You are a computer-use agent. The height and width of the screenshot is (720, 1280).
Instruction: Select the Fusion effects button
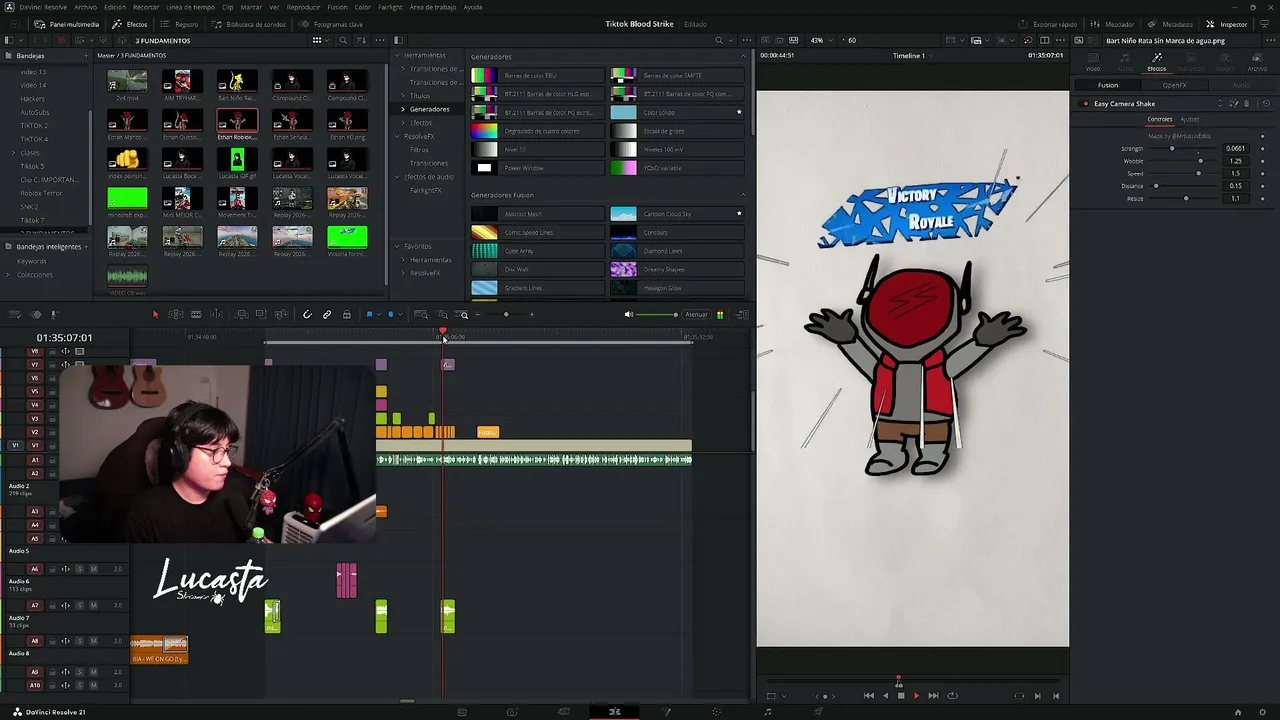1108,86
